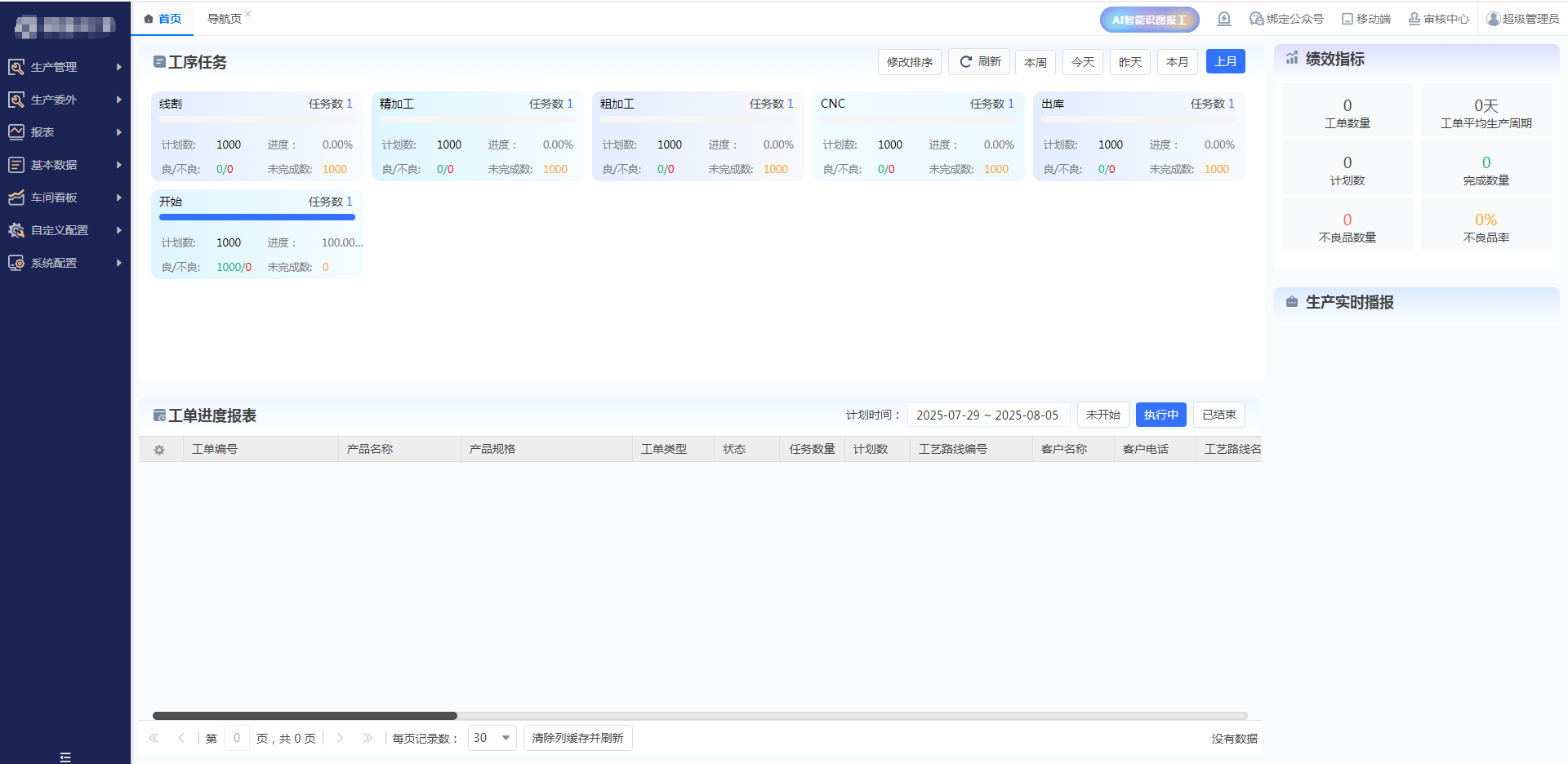
Task: Click the notification bell icon in header
Action: click(1223, 19)
